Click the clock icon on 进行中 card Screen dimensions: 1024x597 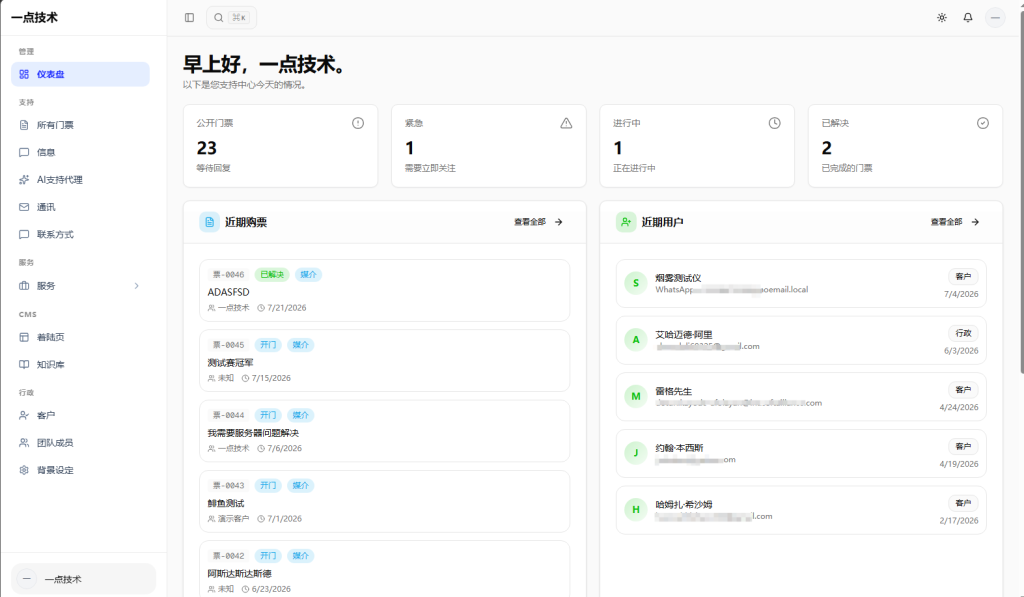[x=775, y=123]
